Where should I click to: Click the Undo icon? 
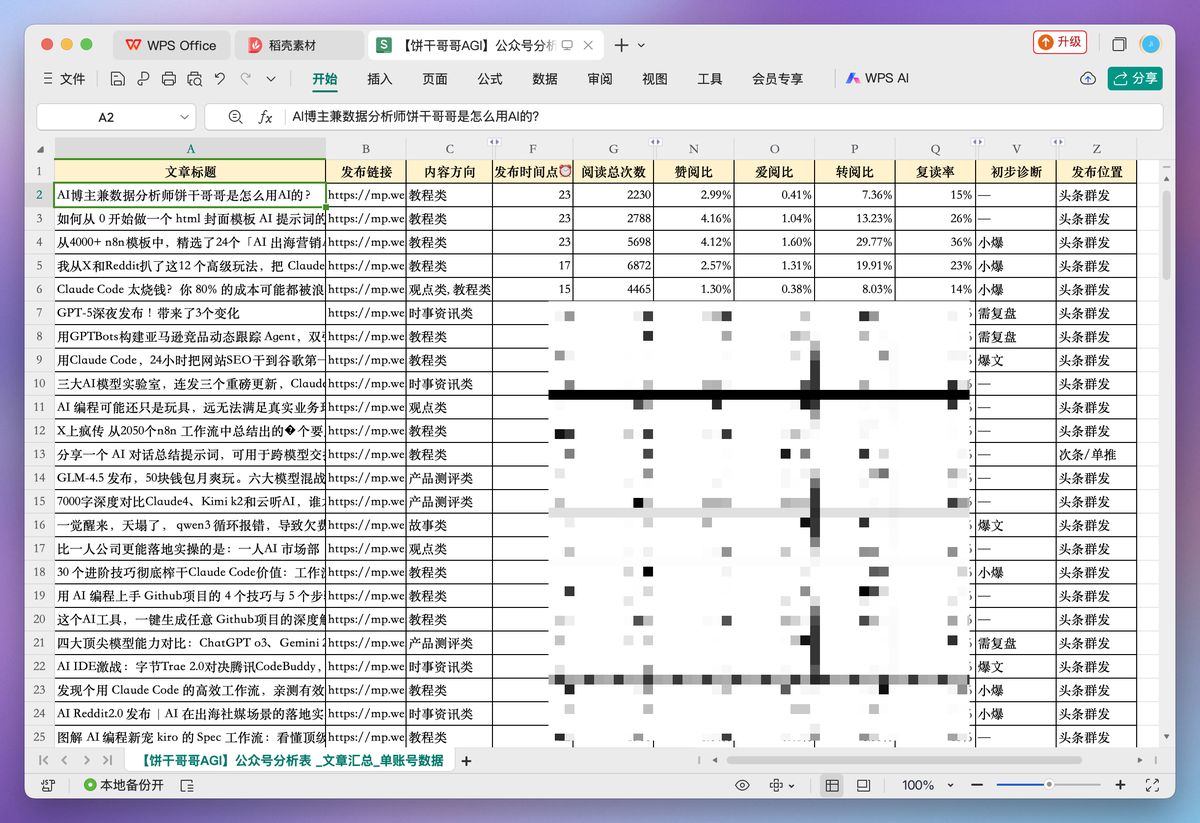click(x=219, y=79)
